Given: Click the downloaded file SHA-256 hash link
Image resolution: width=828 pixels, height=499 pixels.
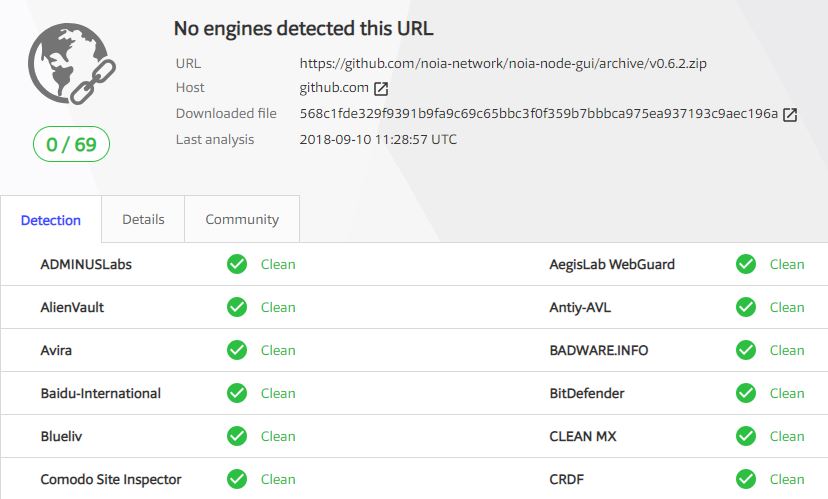Looking at the screenshot, I should click(539, 114).
